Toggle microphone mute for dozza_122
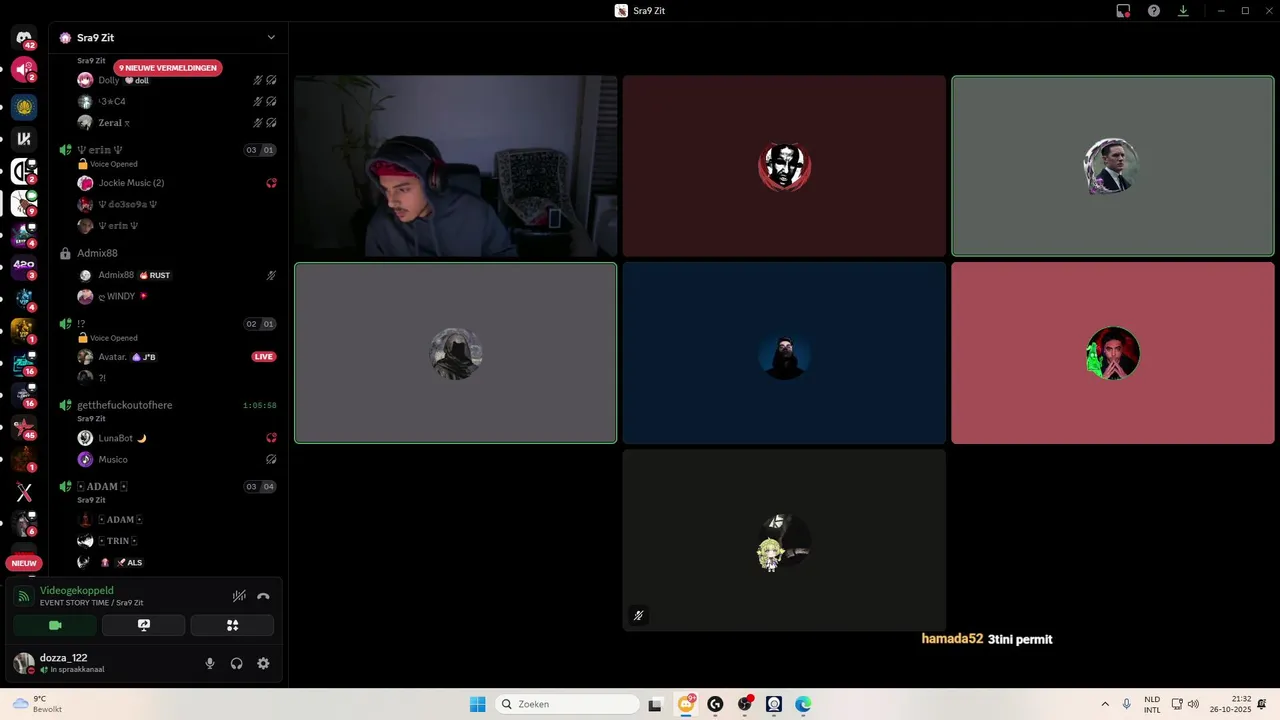Viewport: 1280px width, 720px height. pos(210,663)
